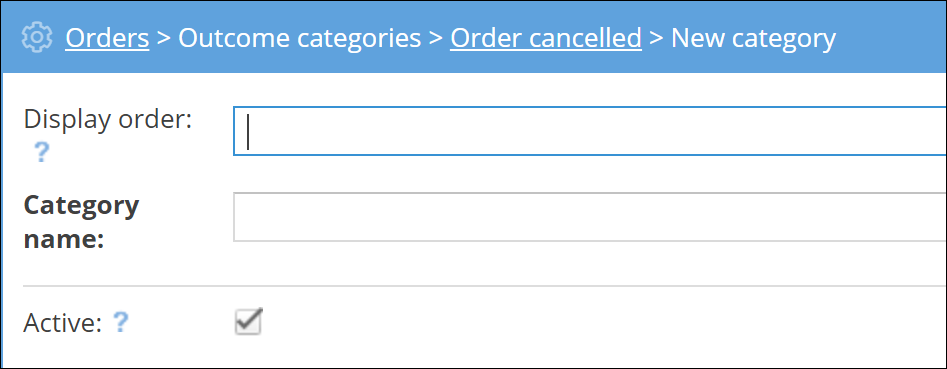Click the horizontal divider above Active row
This screenshot has width=947, height=369.
pos(484,286)
